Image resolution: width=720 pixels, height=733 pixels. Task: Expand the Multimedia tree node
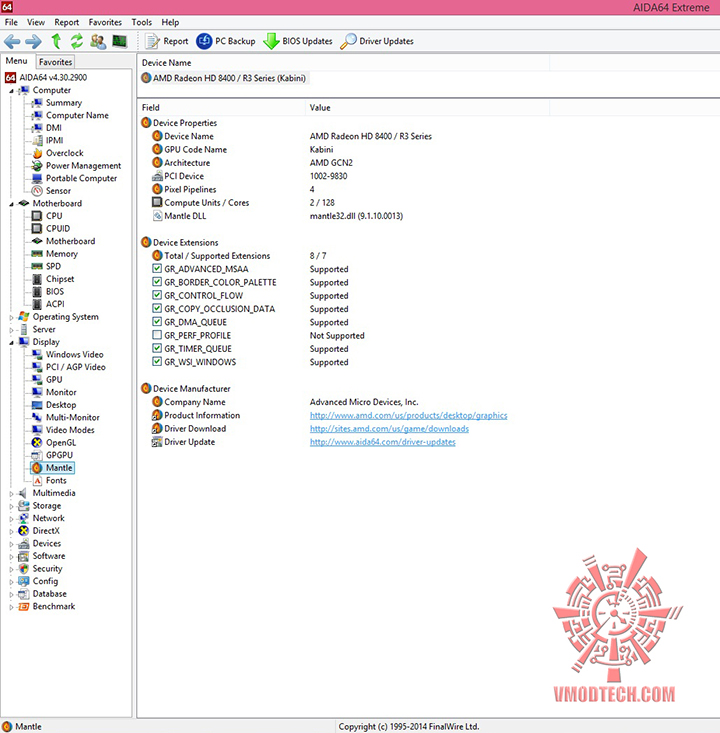[11, 494]
